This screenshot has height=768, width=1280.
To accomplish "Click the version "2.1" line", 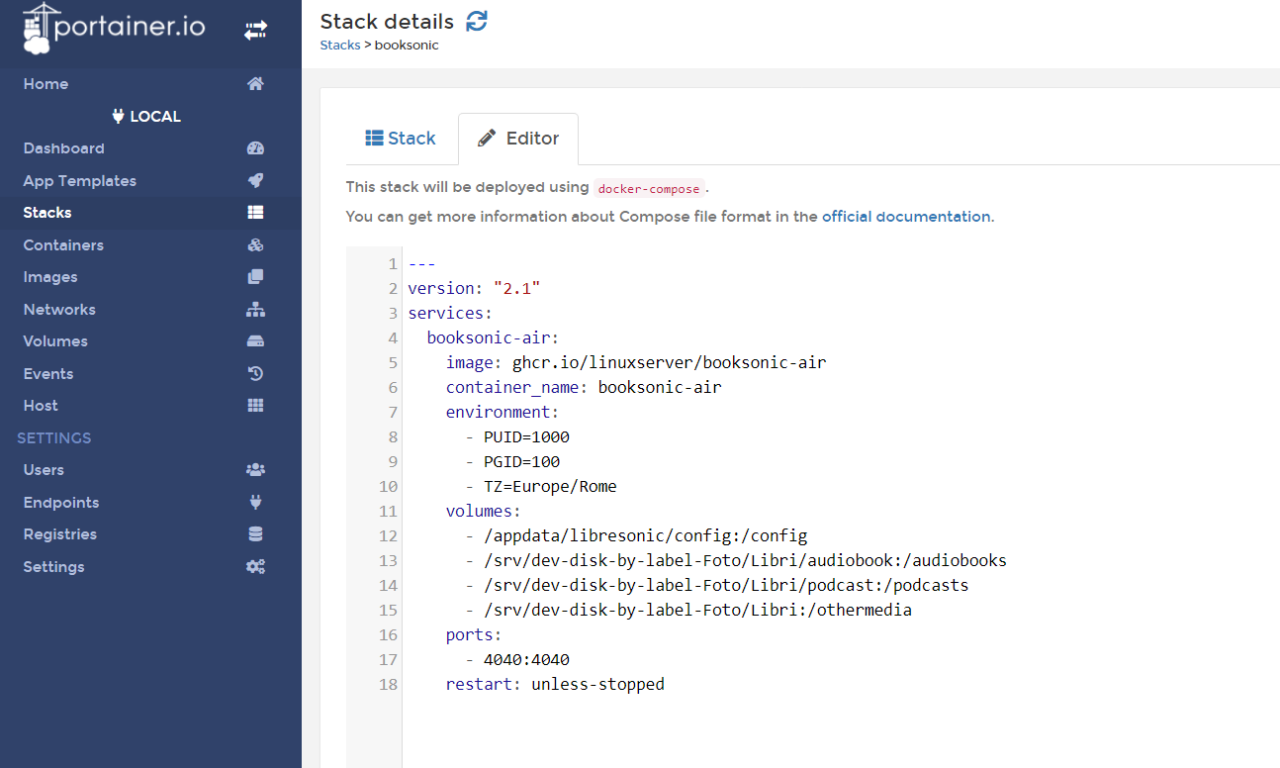I will [474, 288].
